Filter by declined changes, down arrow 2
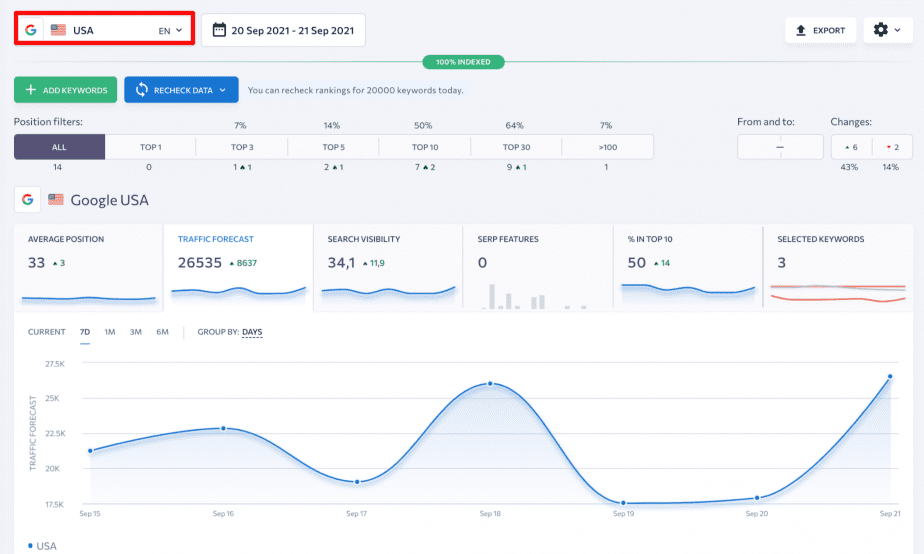This screenshot has width=924, height=554. pyautogui.click(x=893, y=147)
